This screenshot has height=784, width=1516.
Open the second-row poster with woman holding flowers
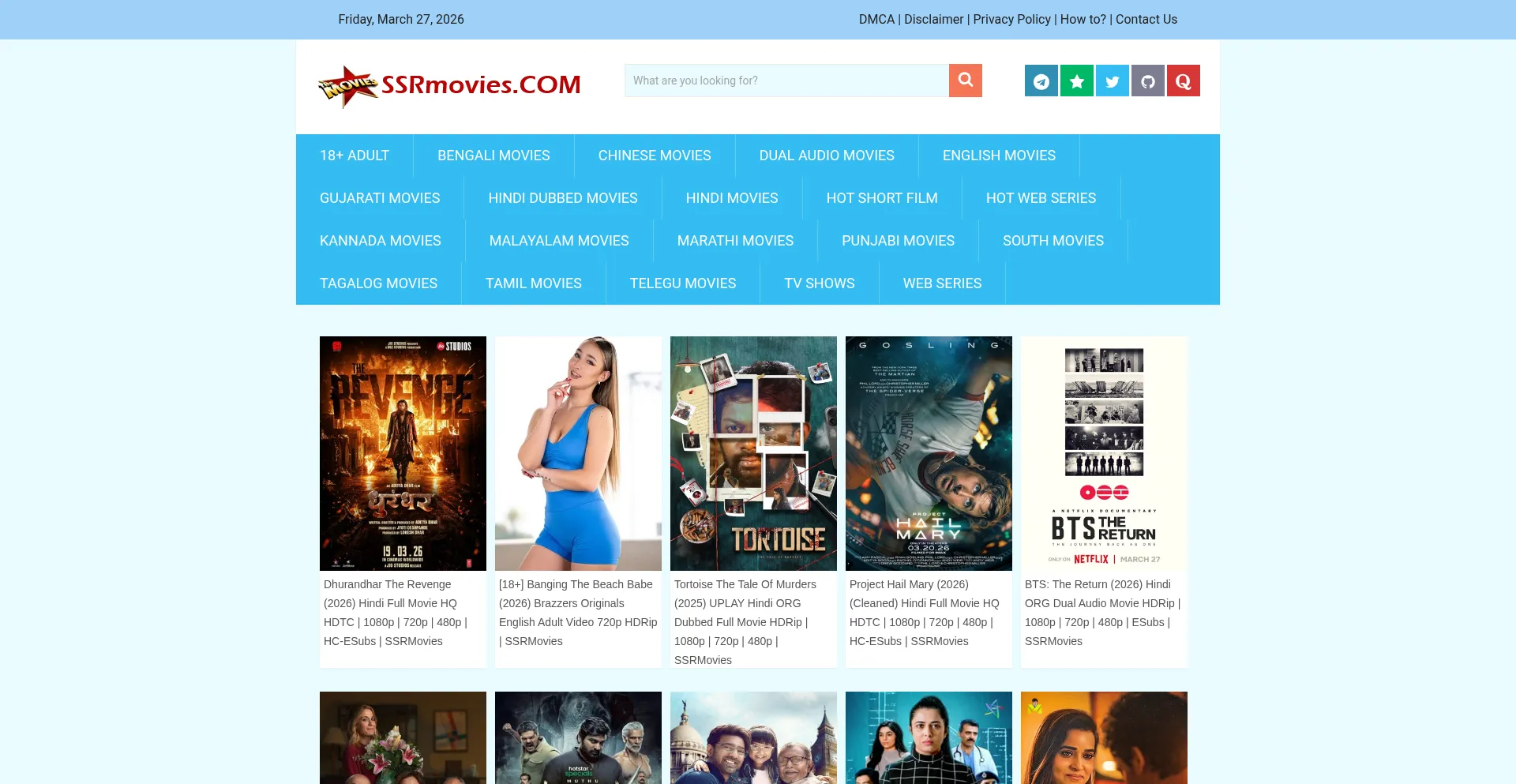click(403, 738)
